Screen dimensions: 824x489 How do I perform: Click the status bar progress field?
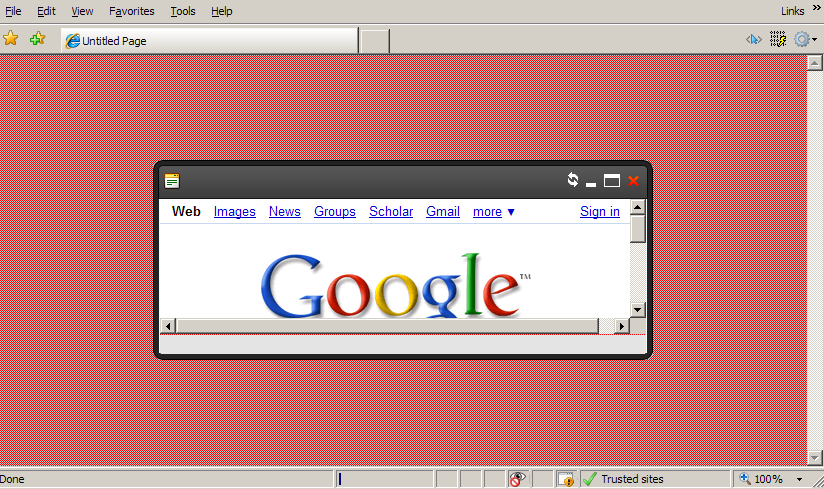point(385,479)
